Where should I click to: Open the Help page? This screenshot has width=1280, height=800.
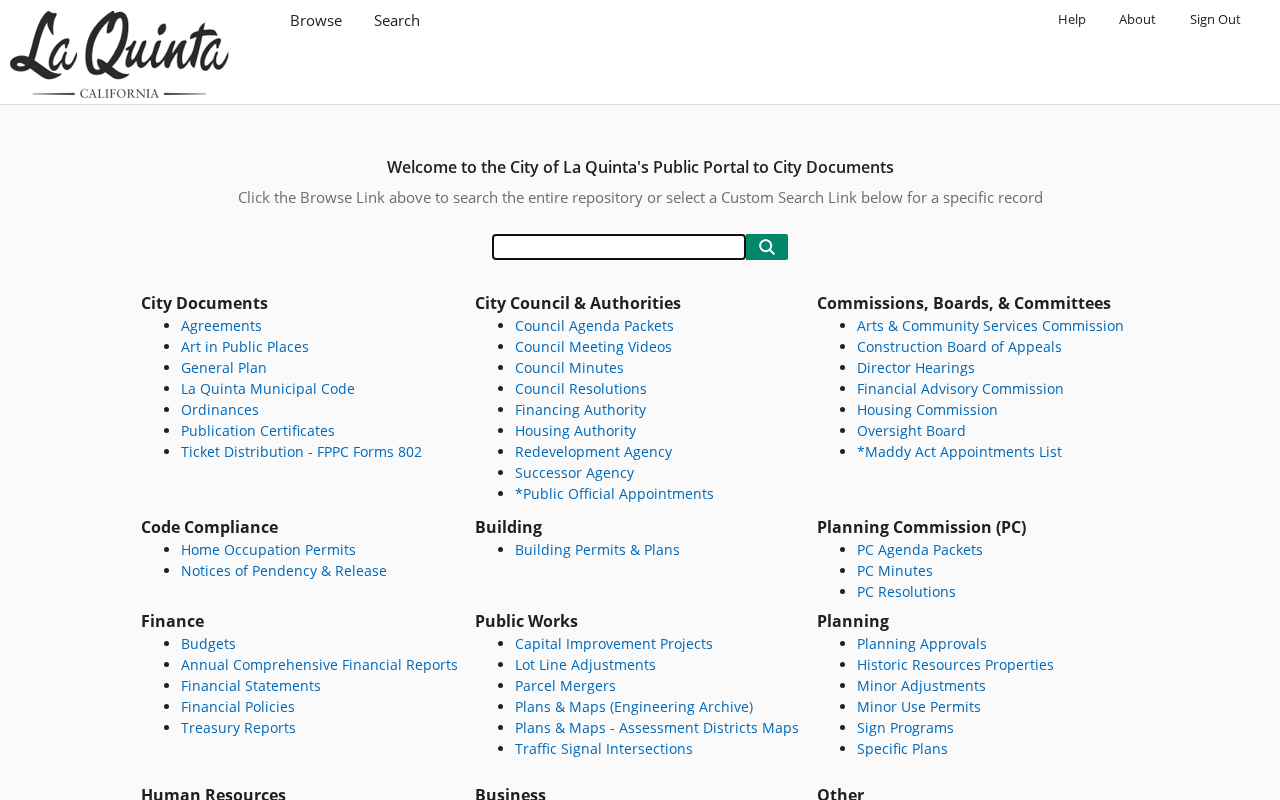click(x=1072, y=19)
